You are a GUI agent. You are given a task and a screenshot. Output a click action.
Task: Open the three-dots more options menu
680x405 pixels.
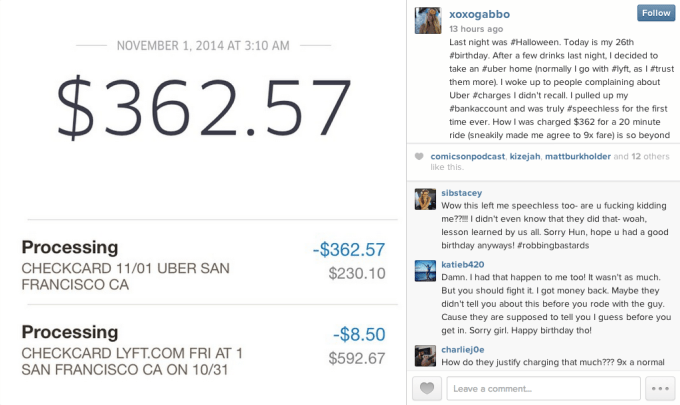pos(660,388)
